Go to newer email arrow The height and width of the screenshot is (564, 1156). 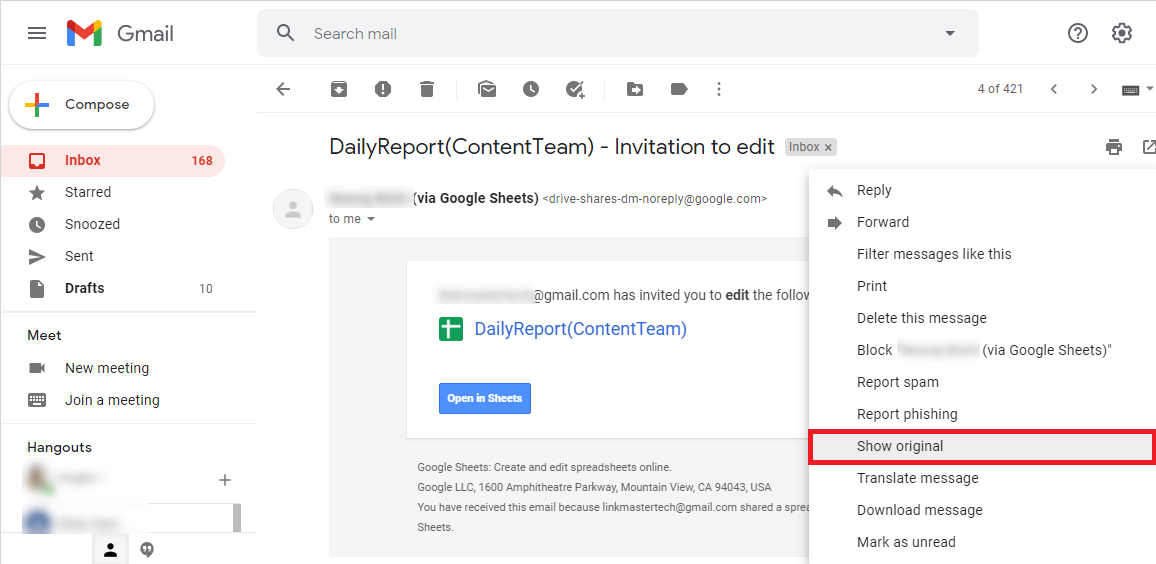click(1054, 89)
